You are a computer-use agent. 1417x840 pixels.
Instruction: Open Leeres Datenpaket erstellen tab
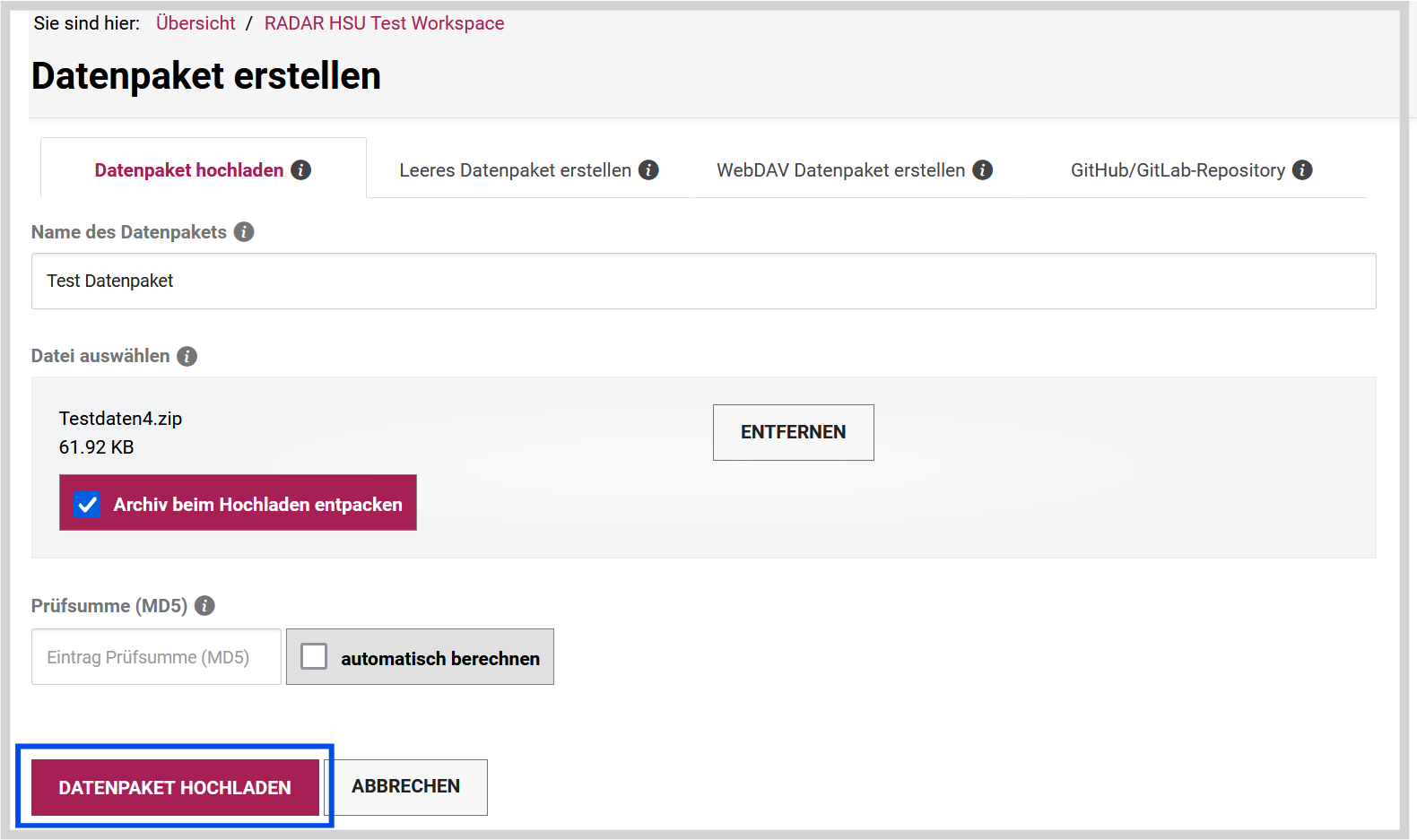tap(528, 169)
